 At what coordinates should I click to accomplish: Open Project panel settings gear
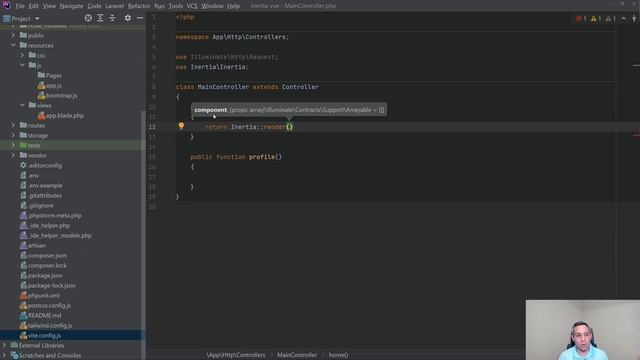pyautogui.click(x=128, y=18)
